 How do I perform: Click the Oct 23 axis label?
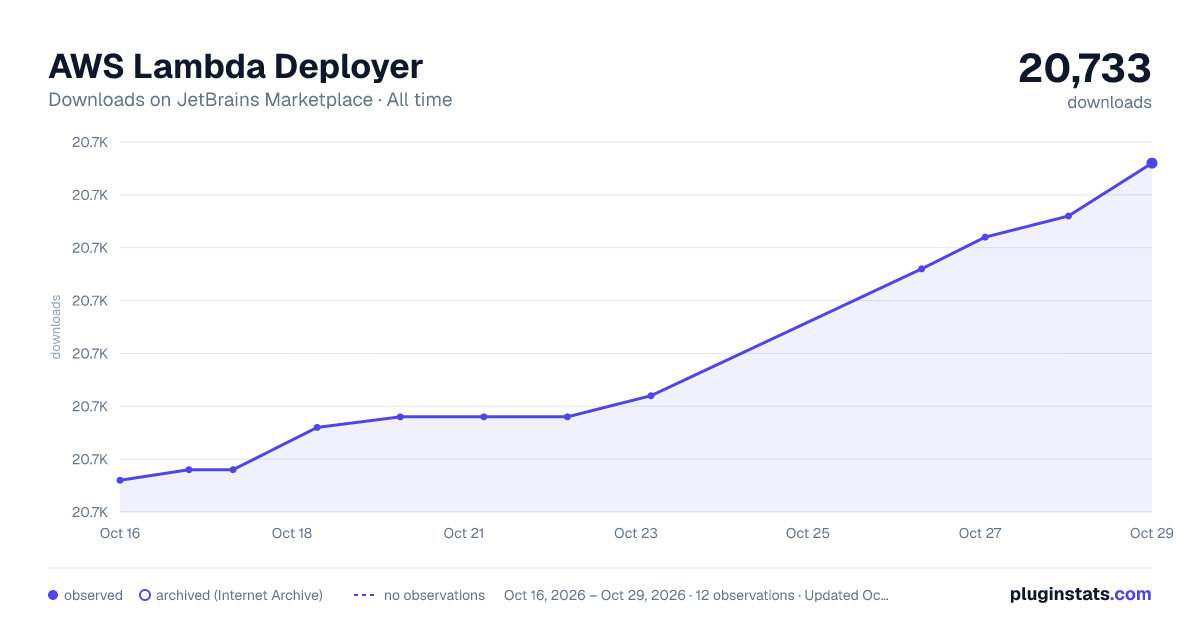(636, 533)
